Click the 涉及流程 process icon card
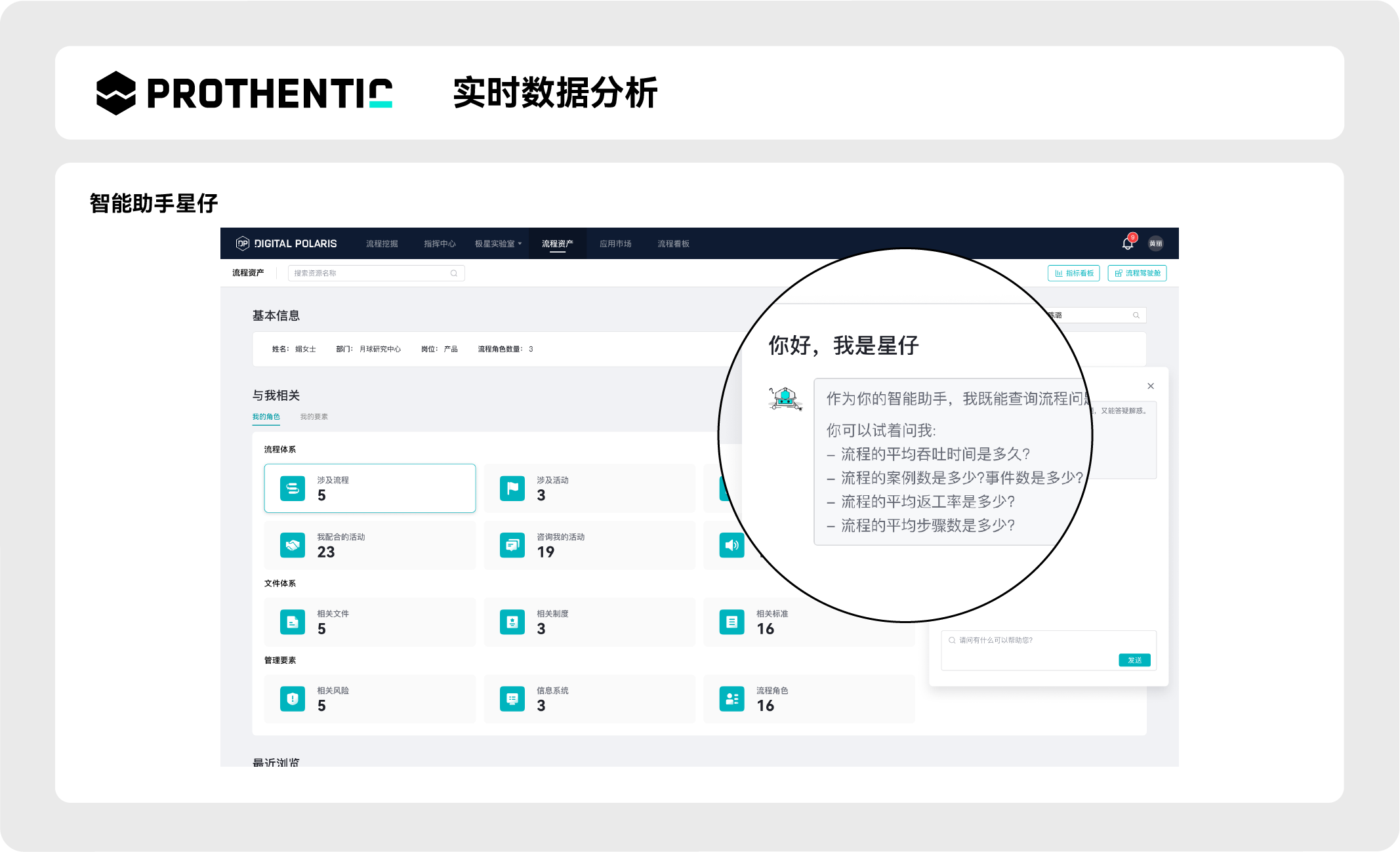1400x852 pixels. click(x=293, y=489)
